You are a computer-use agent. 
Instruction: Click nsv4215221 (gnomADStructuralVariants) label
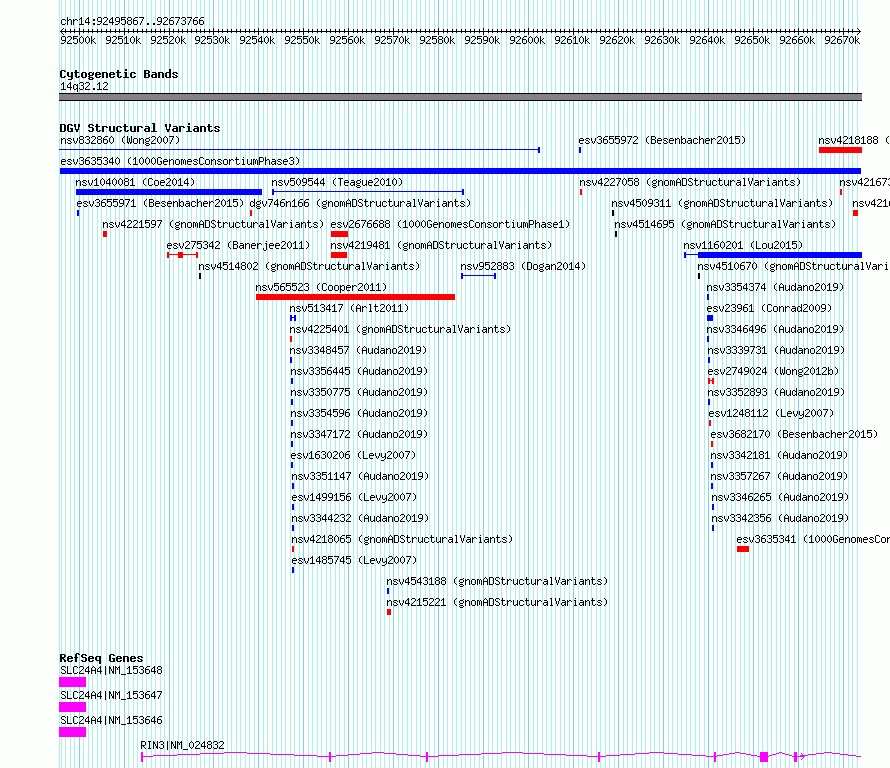pos(497,602)
